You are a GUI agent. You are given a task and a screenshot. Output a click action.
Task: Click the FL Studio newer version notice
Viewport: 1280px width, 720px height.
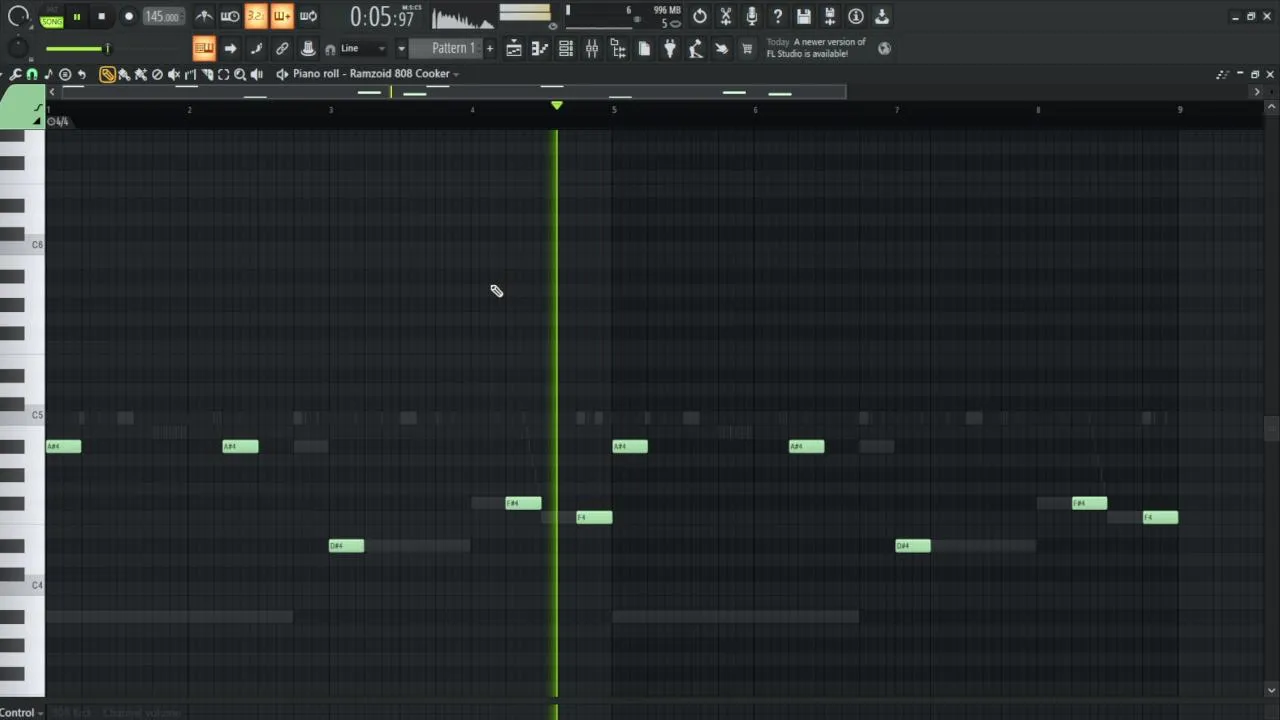tap(816, 48)
